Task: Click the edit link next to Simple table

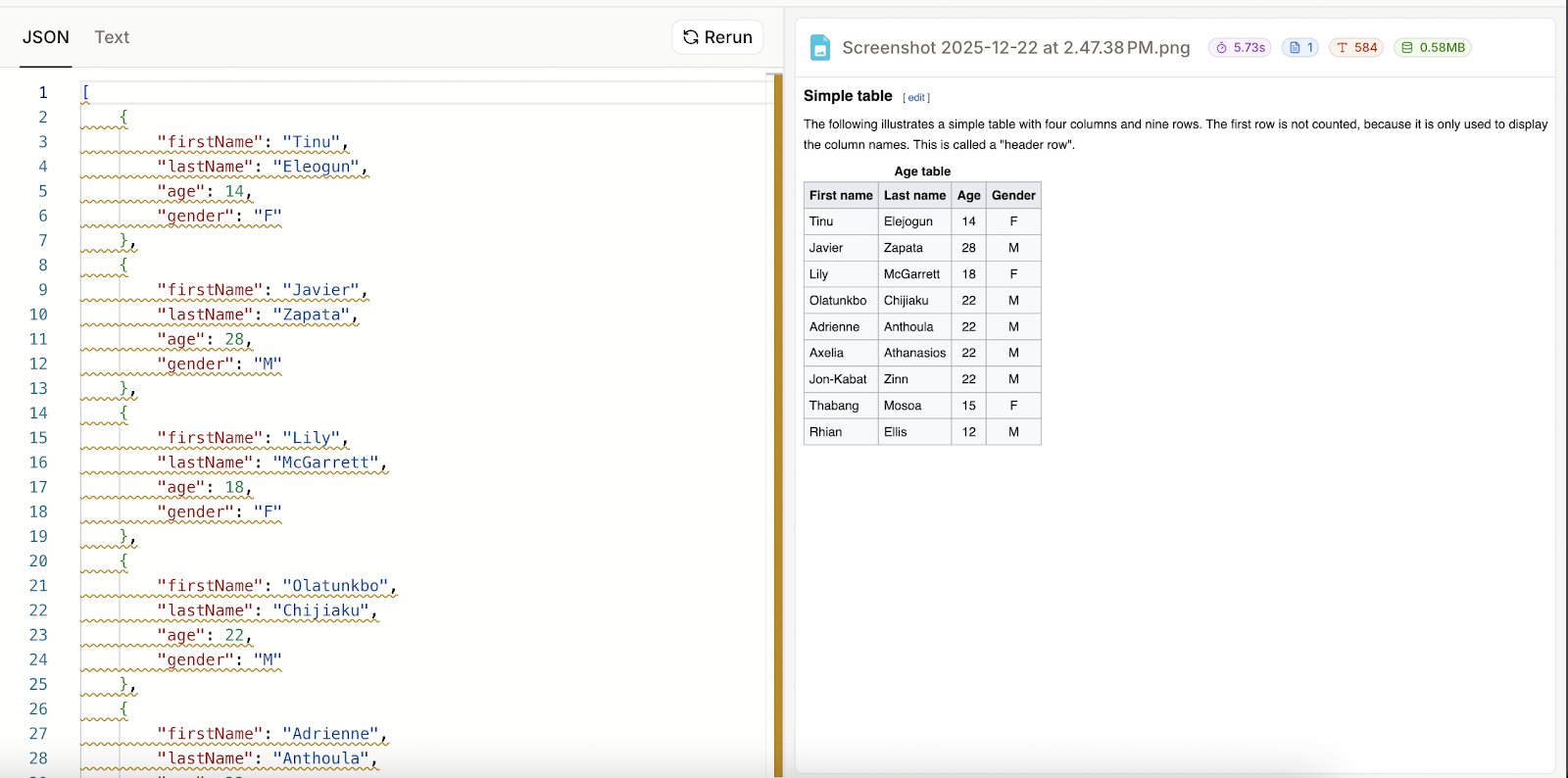Action: click(916, 98)
